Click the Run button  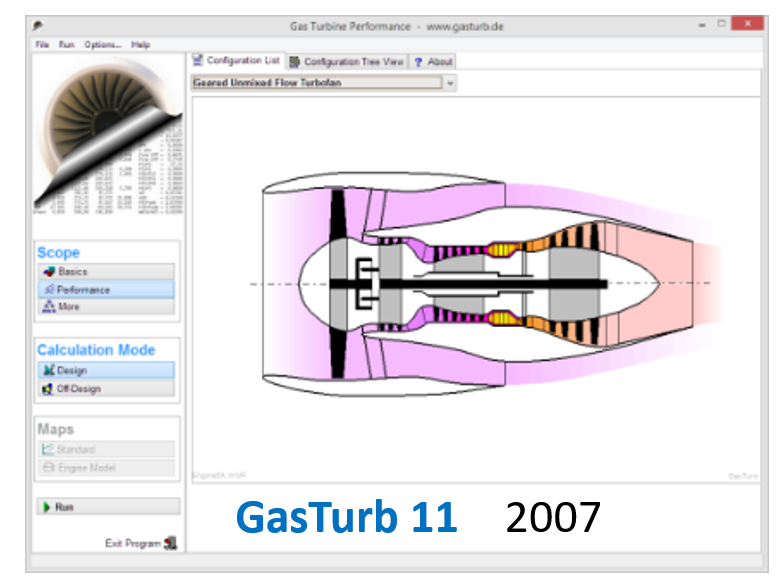coord(108,506)
